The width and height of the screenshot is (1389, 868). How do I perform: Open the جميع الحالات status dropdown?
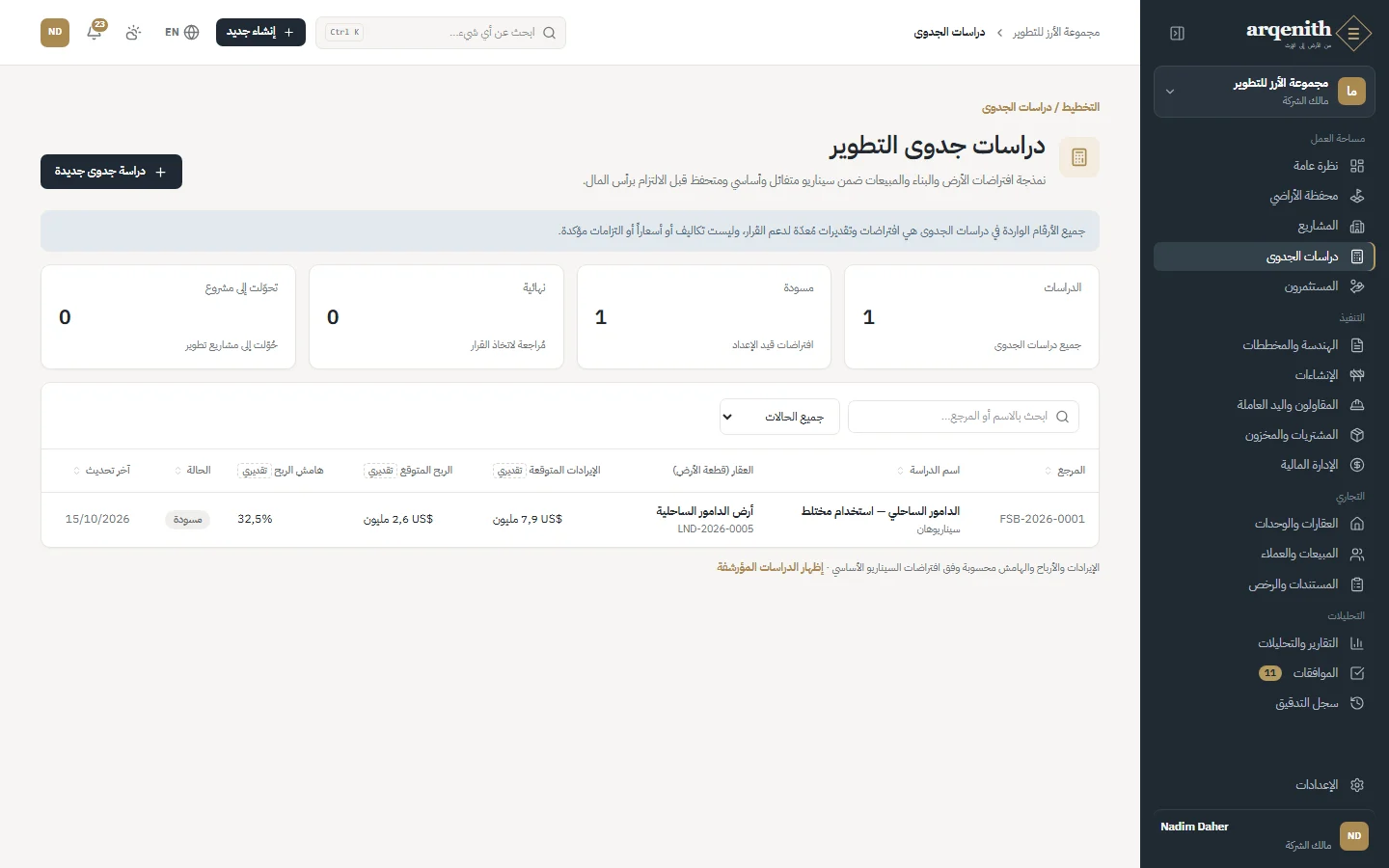coord(779,417)
